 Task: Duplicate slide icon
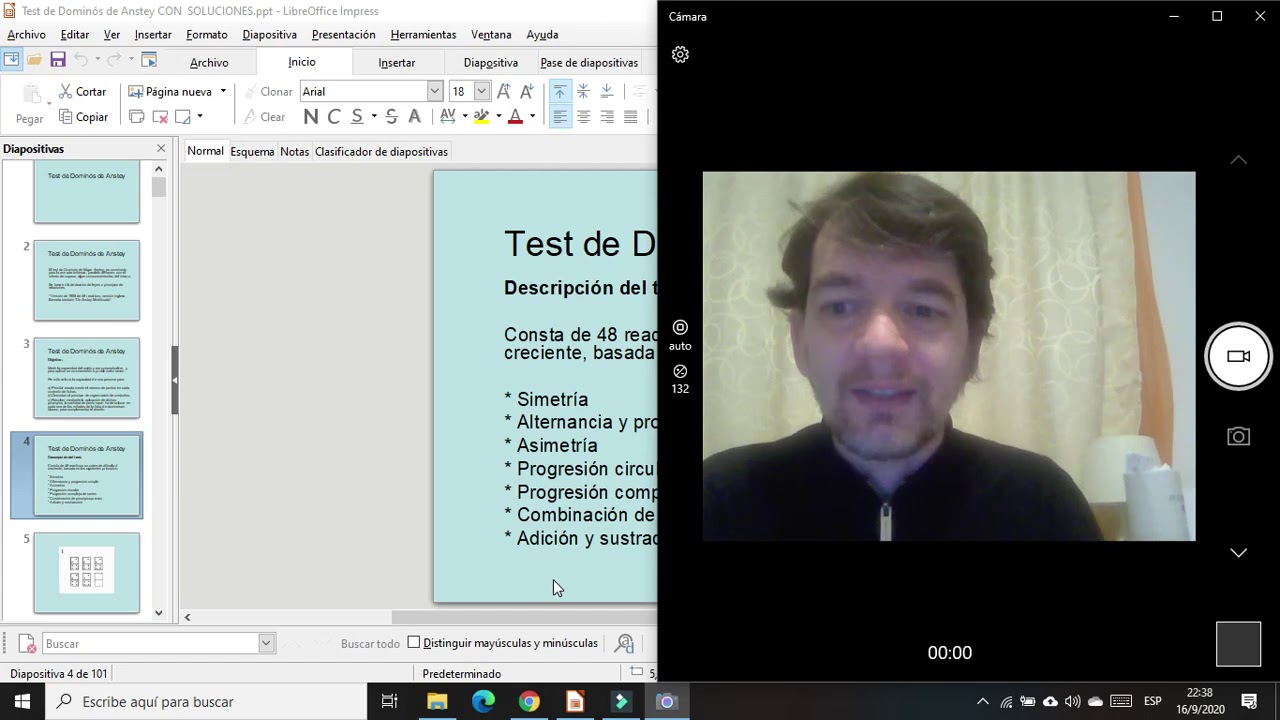tap(137, 117)
